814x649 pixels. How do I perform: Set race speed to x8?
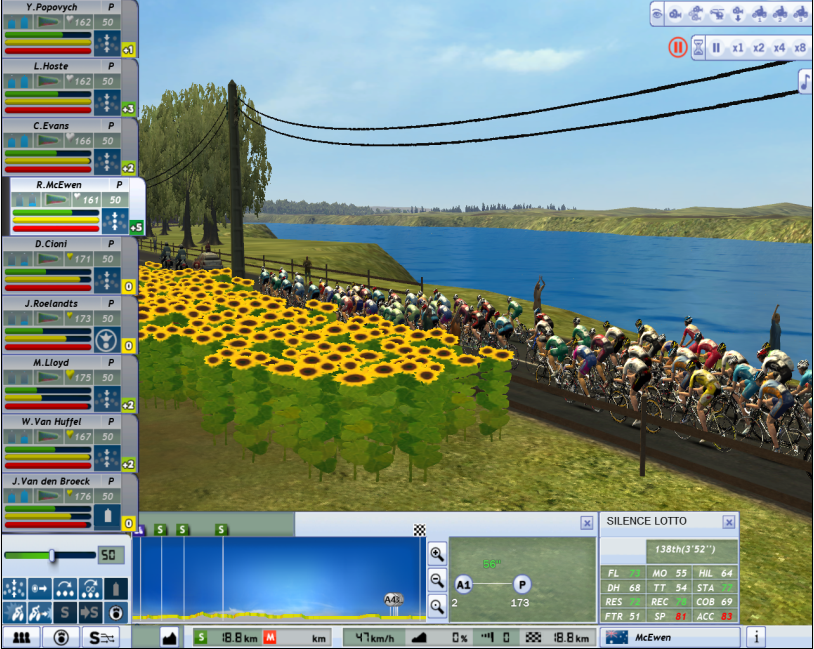click(x=799, y=48)
